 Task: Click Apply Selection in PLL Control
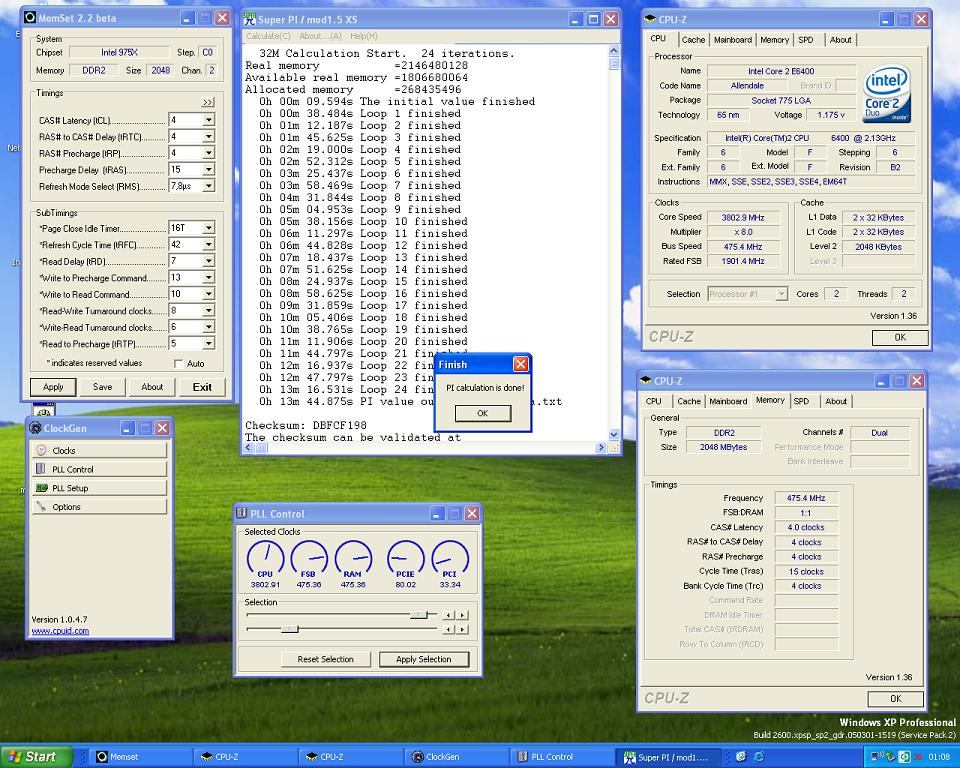point(424,660)
